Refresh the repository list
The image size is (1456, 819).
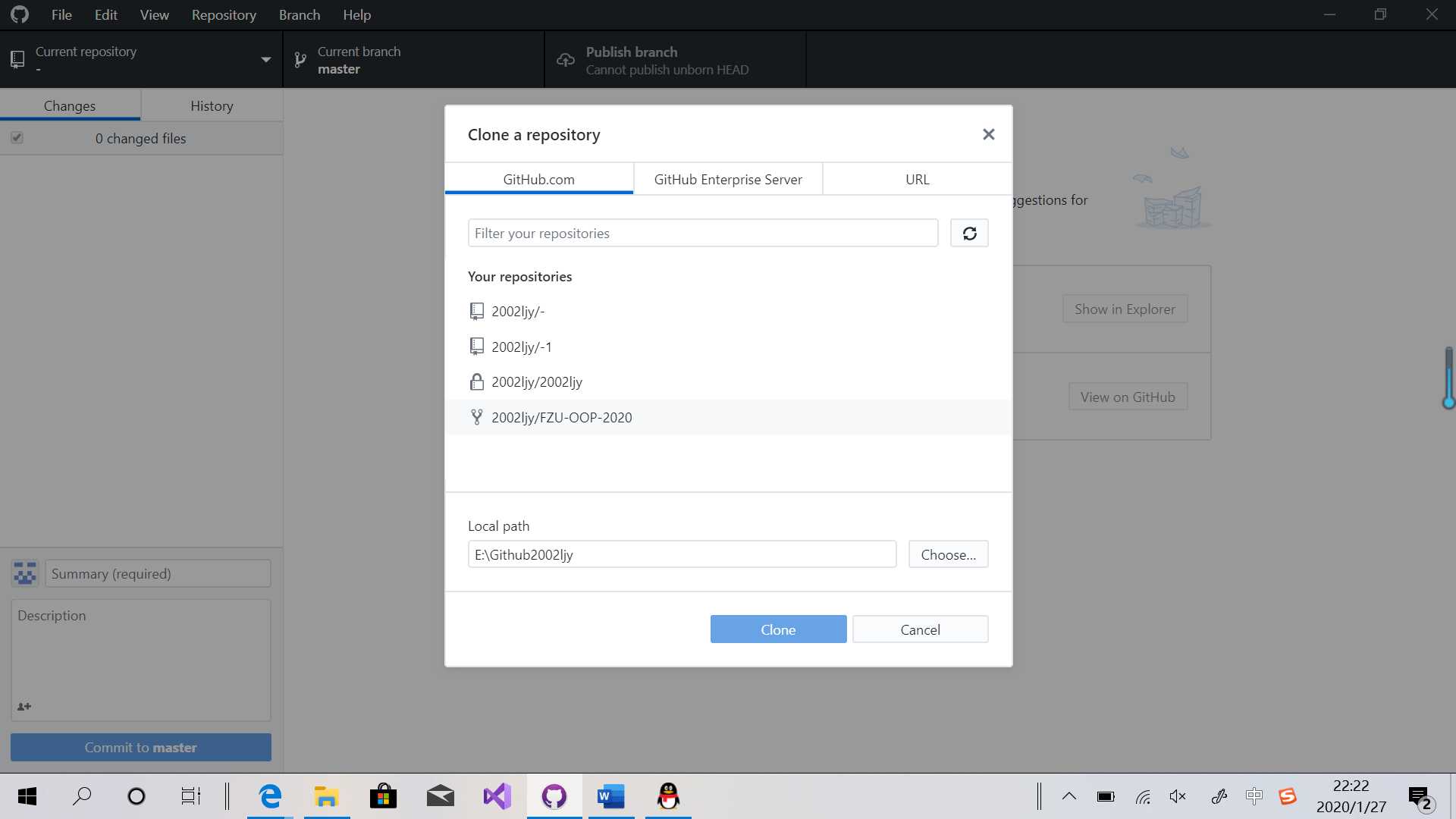click(969, 233)
